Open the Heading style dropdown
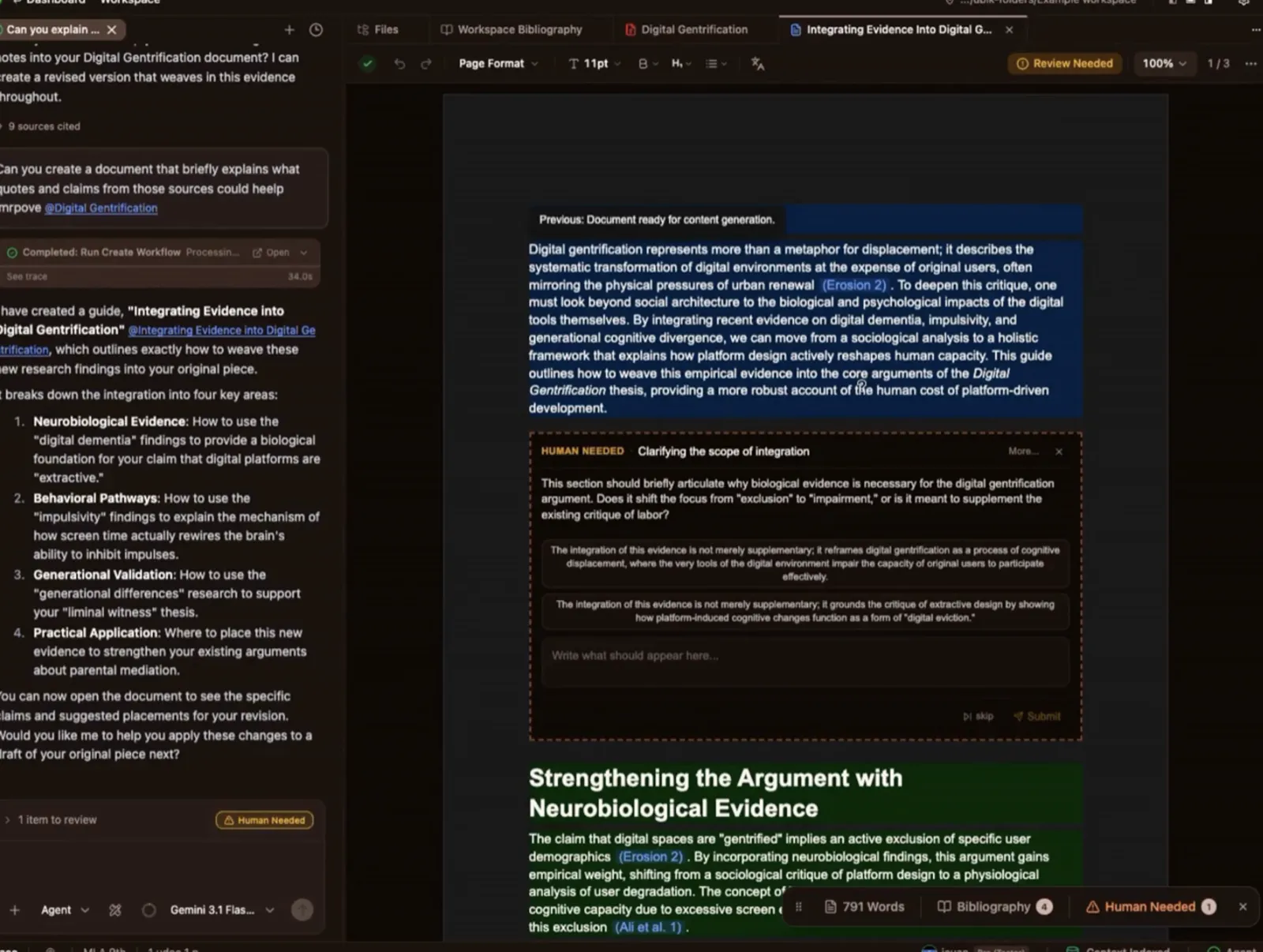The height and width of the screenshot is (952, 1263). click(x=680, y=64)
